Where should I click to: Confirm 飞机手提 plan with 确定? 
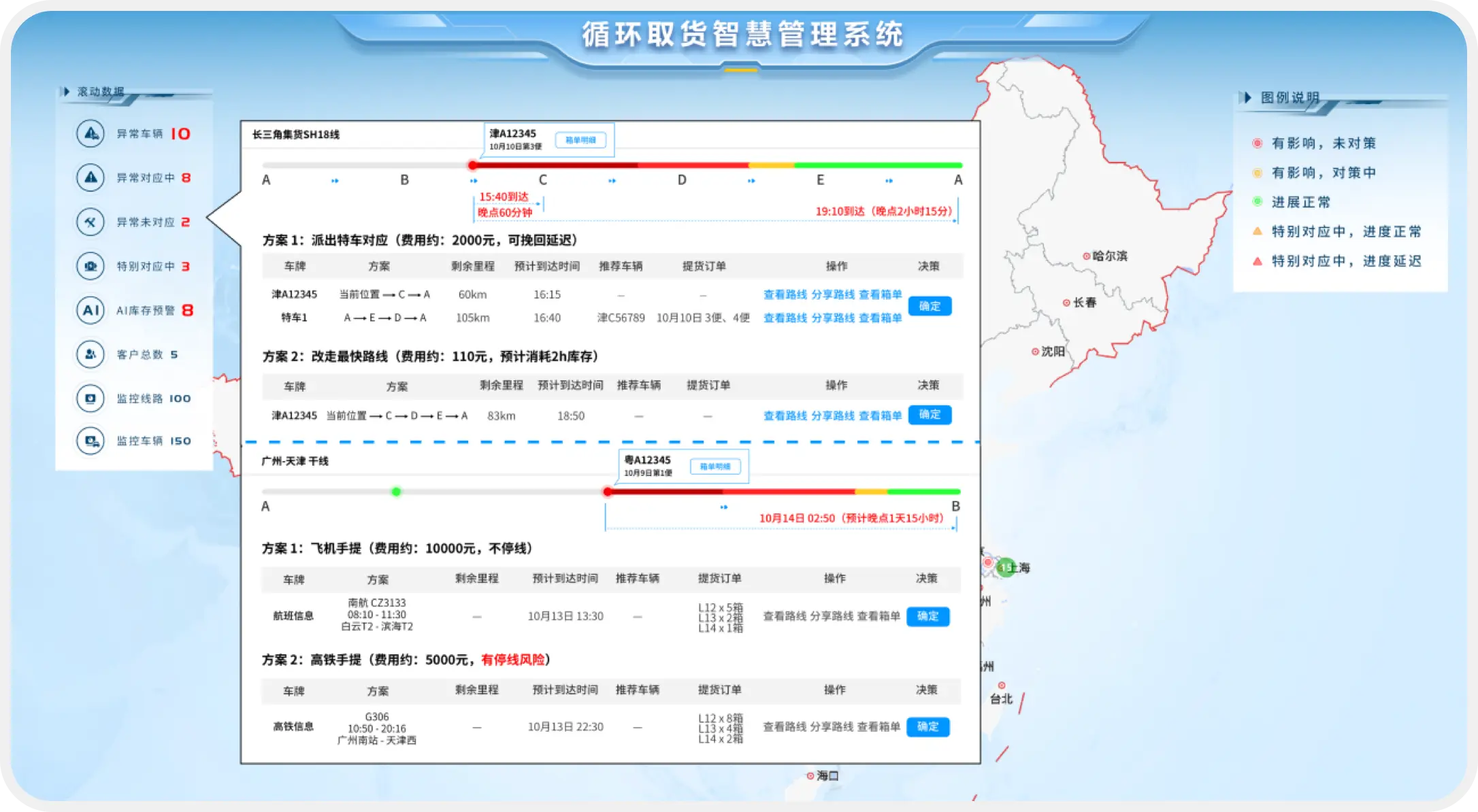(x=928, y=616)
